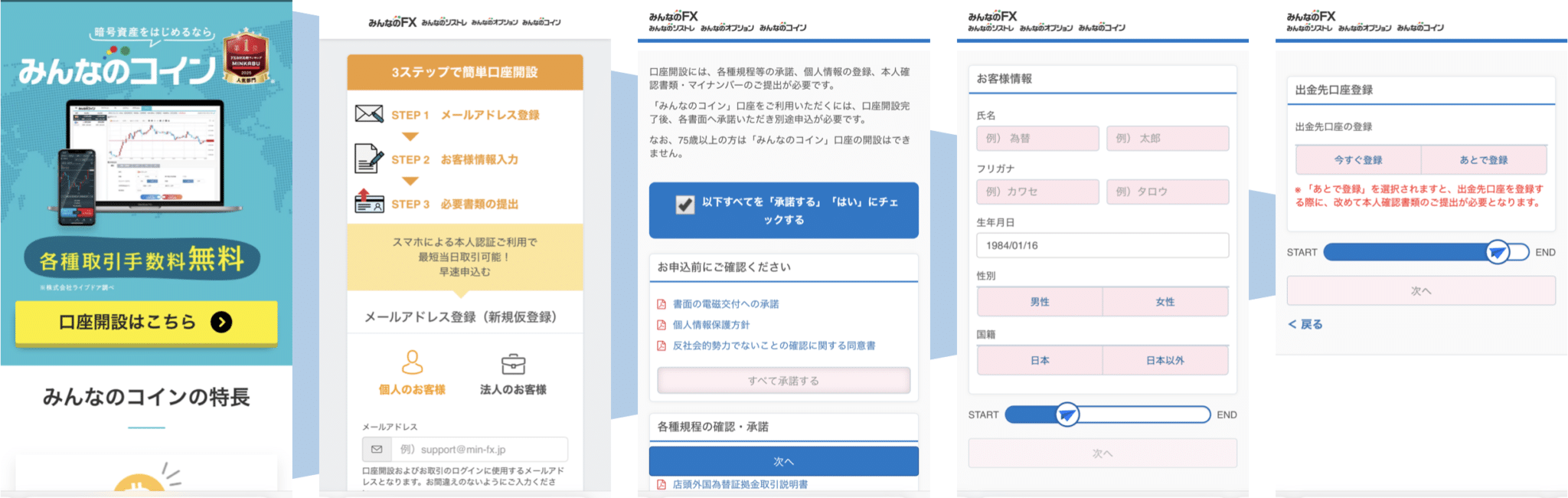Open the 店頭外国為替証拠金取引説明書 link

pyautogui.click(x=740, y=484)
